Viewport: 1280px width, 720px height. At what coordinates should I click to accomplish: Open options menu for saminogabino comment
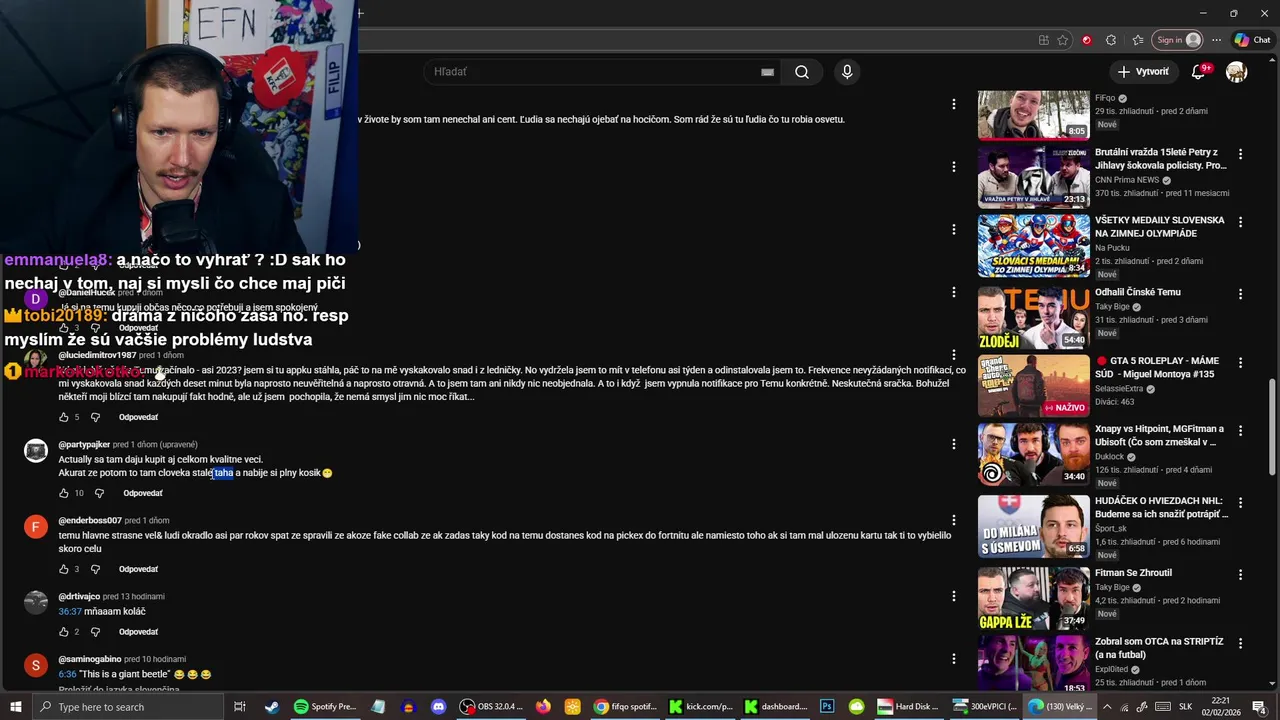click(954, 659)
